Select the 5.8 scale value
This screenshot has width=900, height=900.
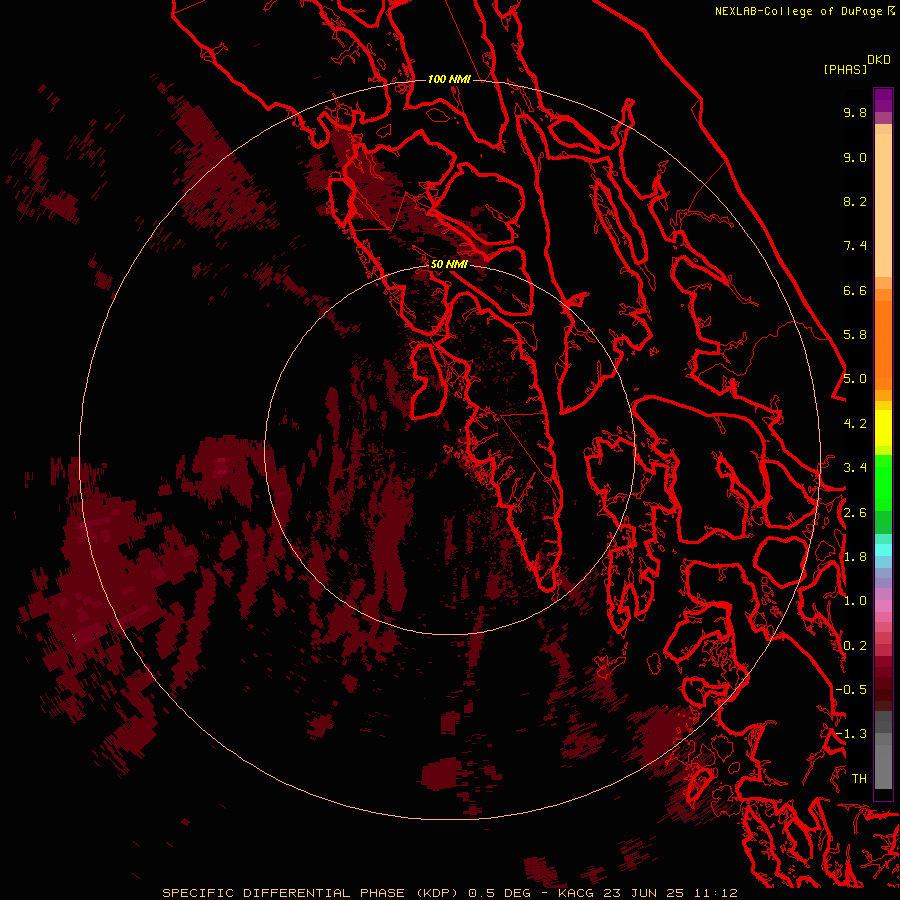pos(855,335)
